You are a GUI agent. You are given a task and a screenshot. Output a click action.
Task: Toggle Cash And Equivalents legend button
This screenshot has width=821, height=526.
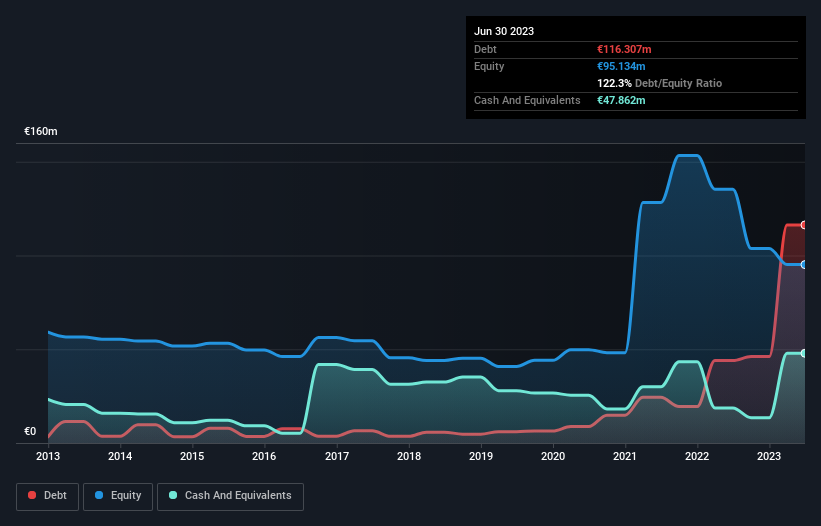click(x=230, y=496)
